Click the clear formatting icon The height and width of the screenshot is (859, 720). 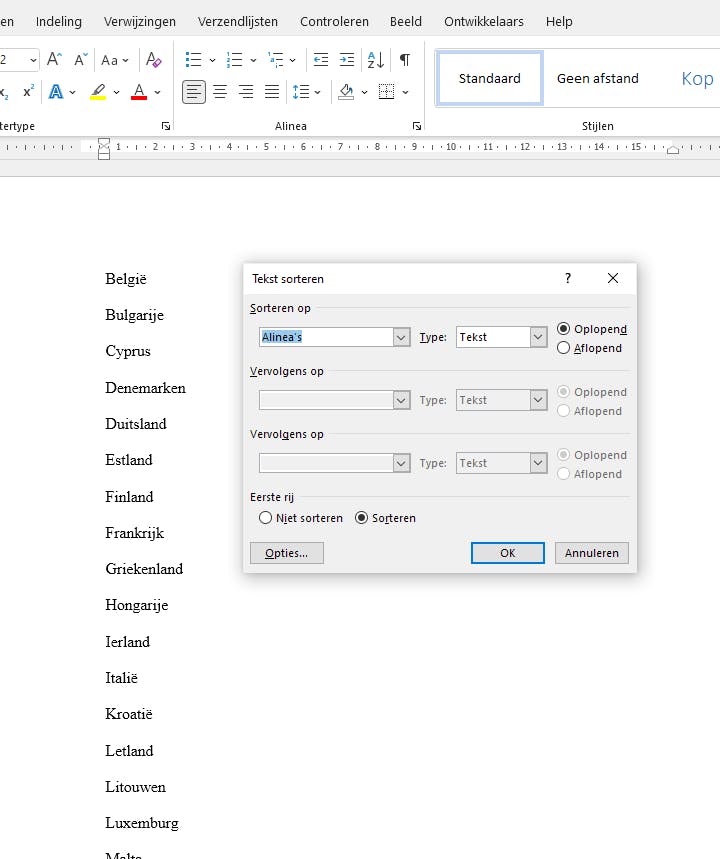(153, 60)
